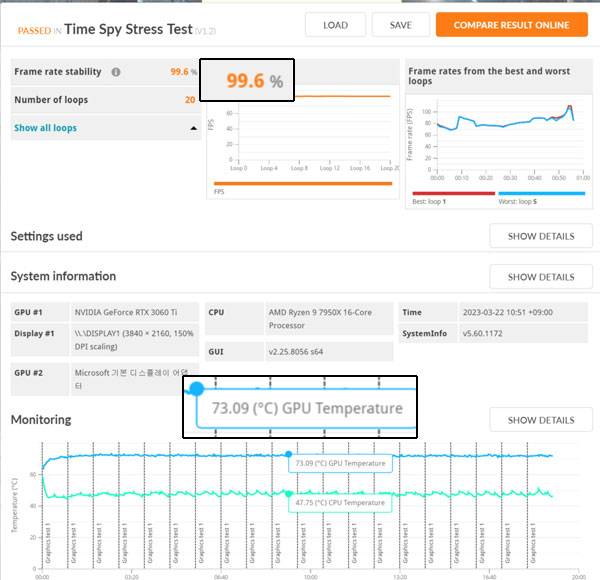This screenshot has height=580, width=600.
Task: Collapse the loops list using the arrow
Action: 193,128
